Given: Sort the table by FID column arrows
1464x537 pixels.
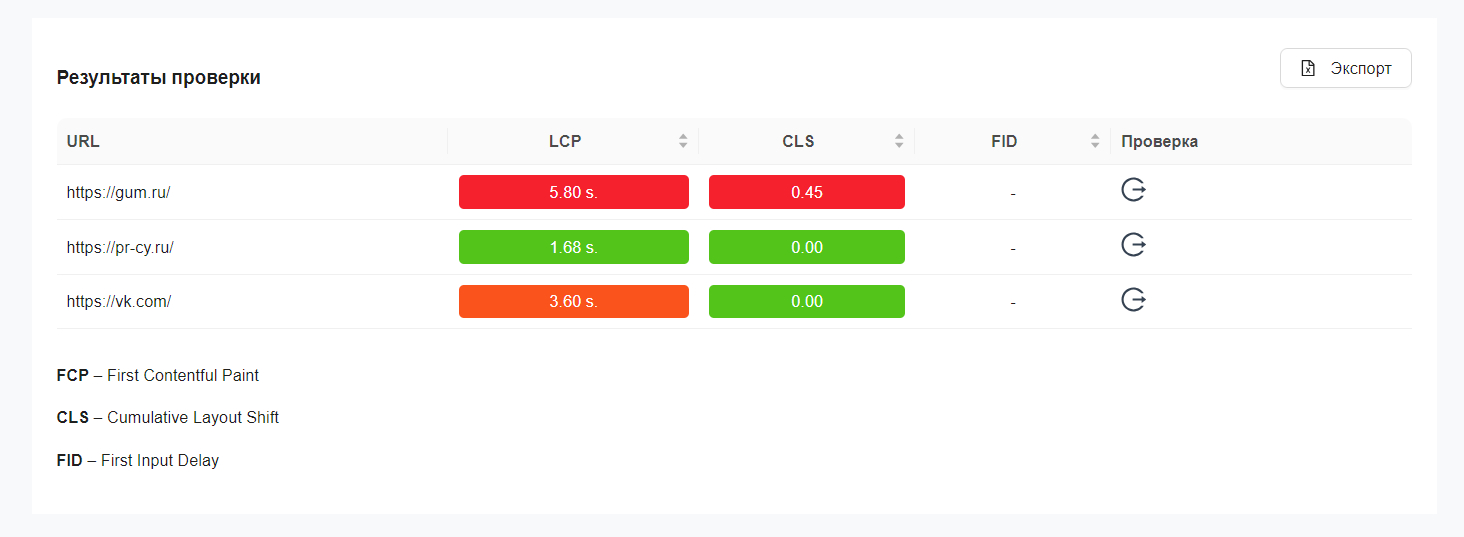Looking at the screenshot, I should [1095, 141].
